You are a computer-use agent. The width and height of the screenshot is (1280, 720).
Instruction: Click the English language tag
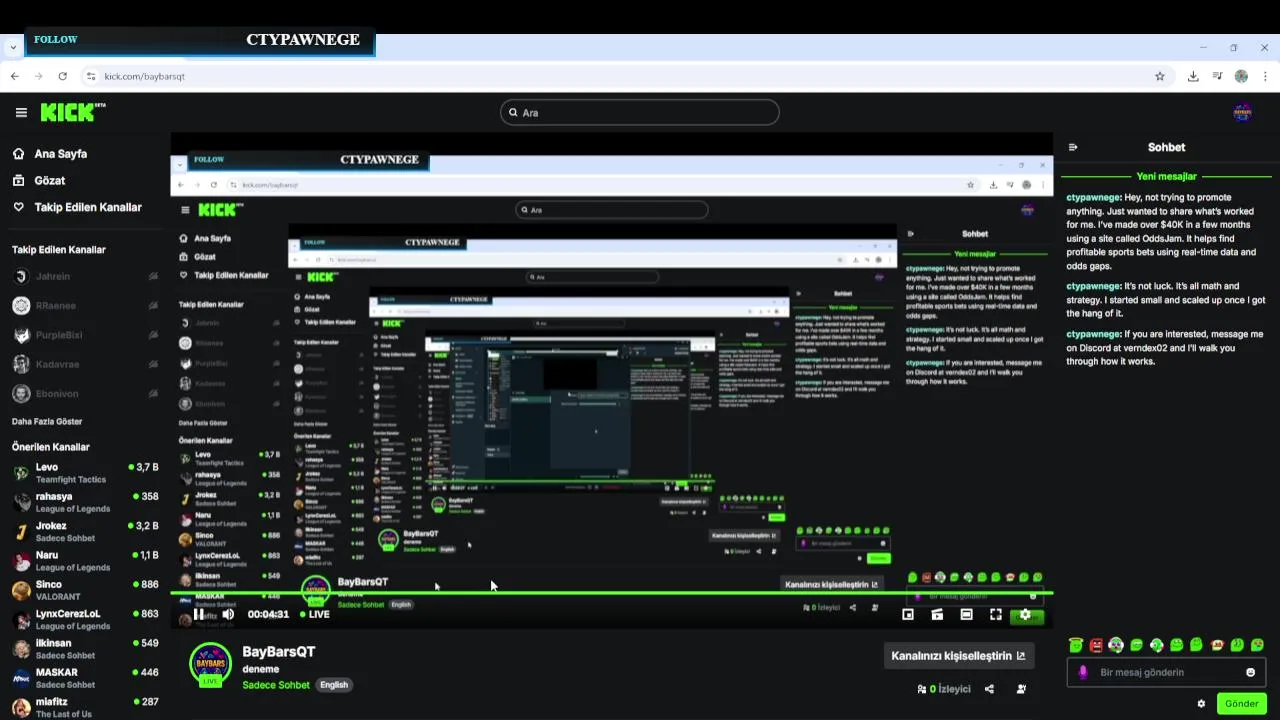click(334, 685)
